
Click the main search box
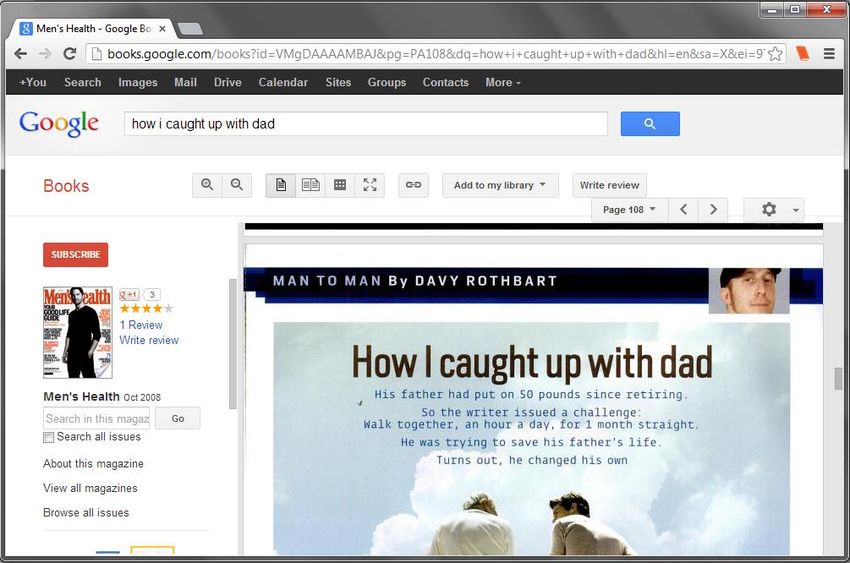click(x=366, y=124)
